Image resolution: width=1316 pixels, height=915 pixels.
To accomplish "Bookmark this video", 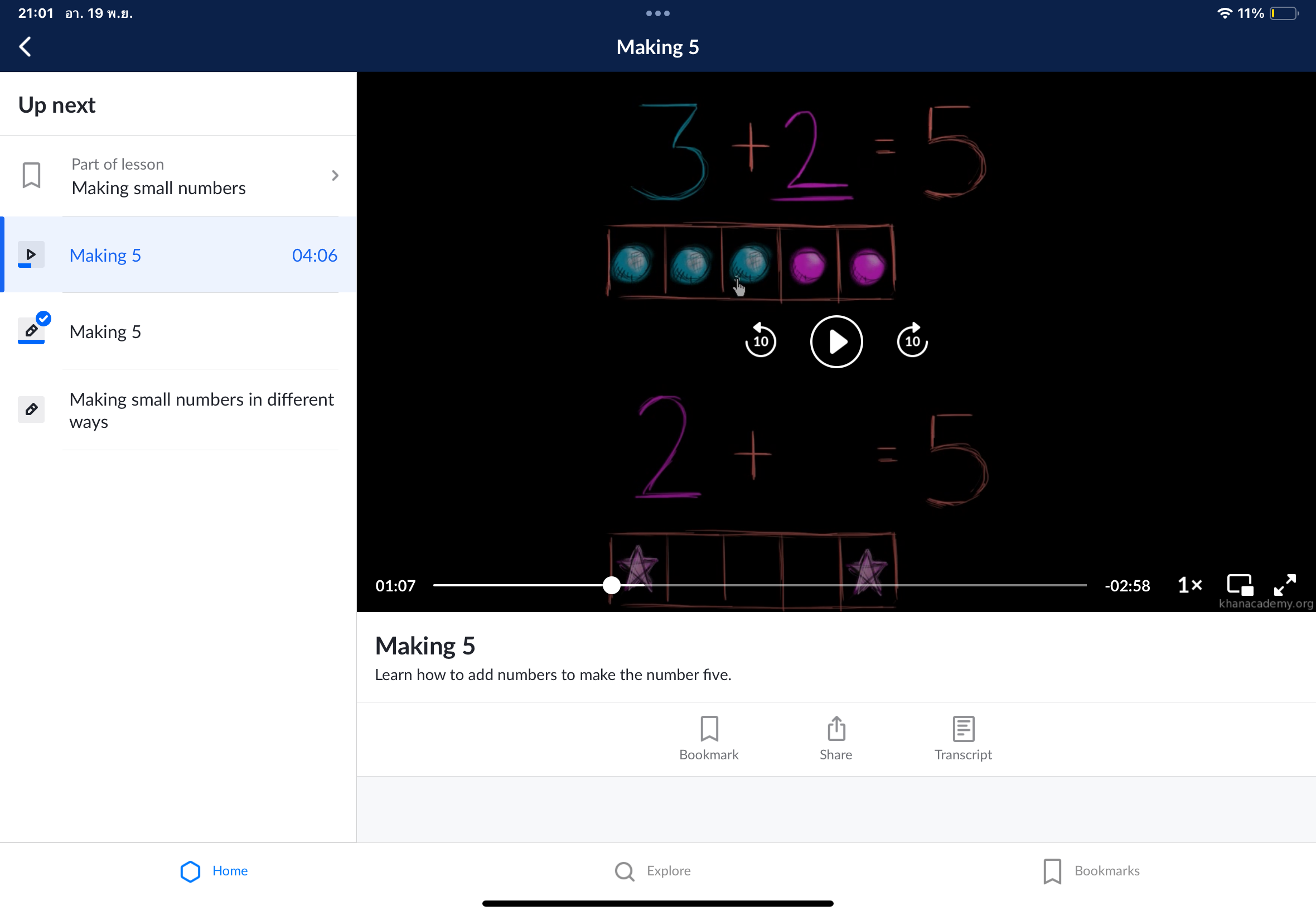I will (x=709, y=739).
